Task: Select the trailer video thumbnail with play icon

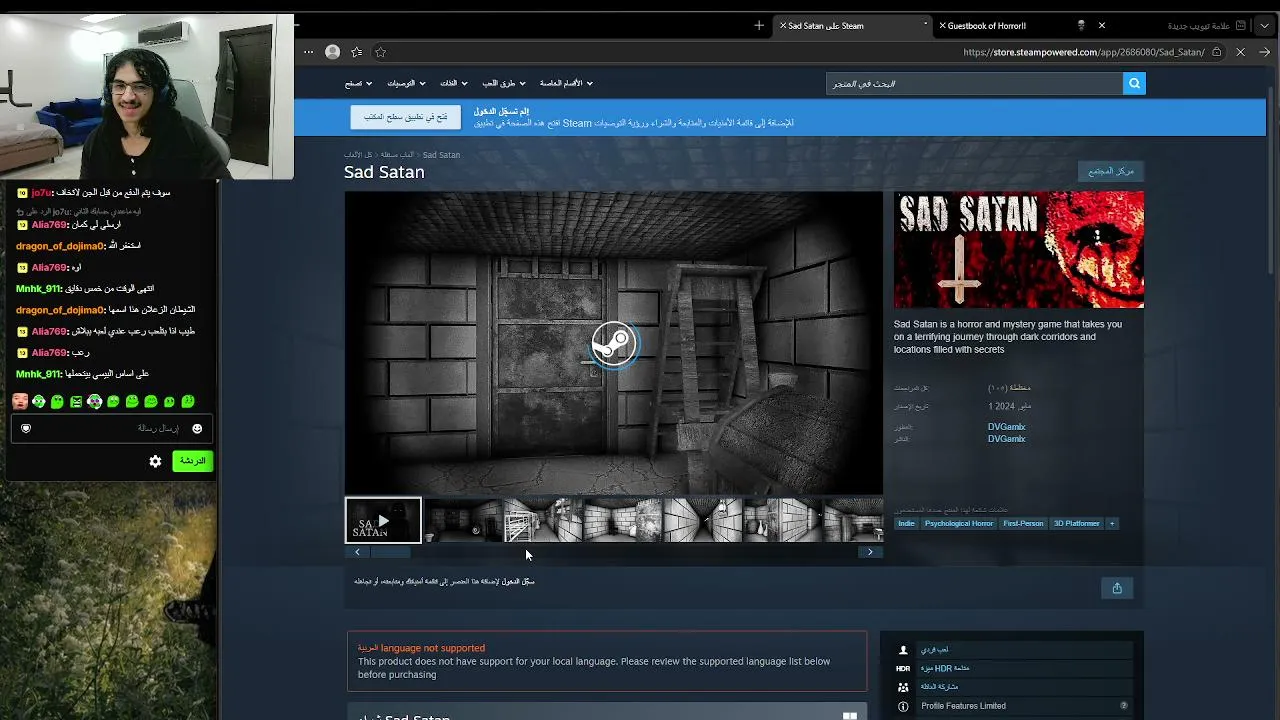Action: [383, 520]
